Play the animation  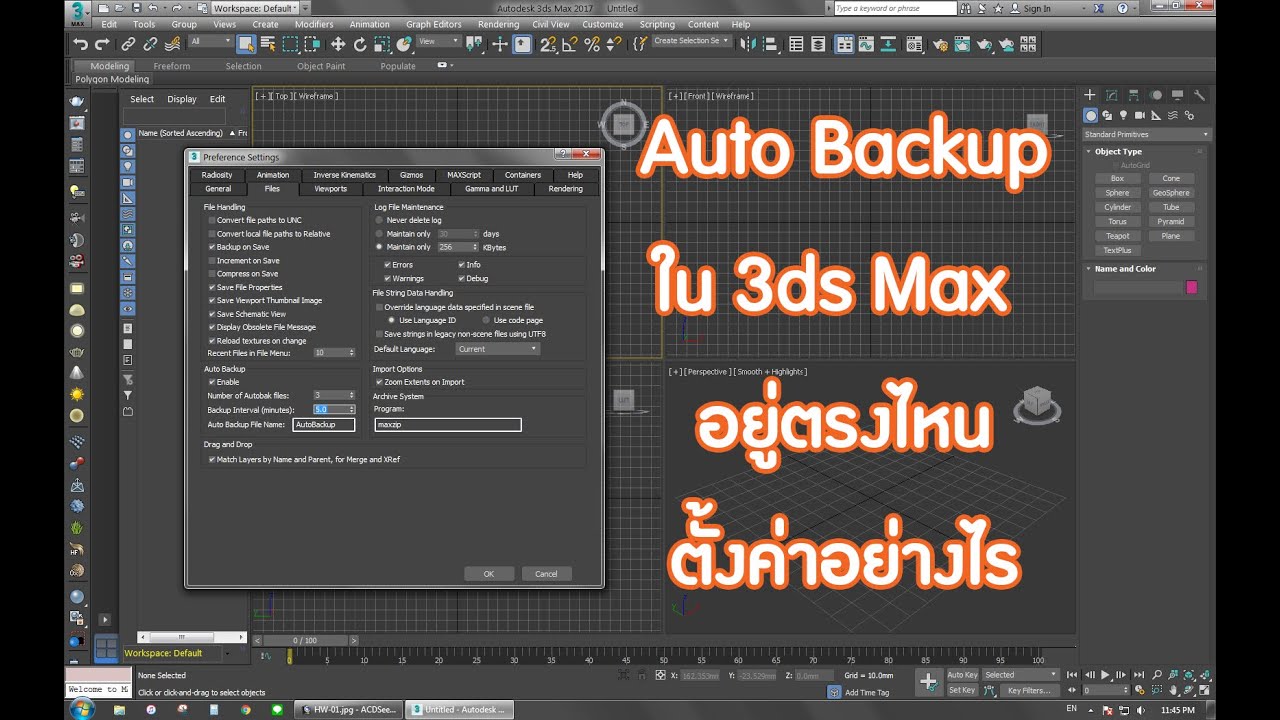pyautogui.click(x=1105, y=675)
